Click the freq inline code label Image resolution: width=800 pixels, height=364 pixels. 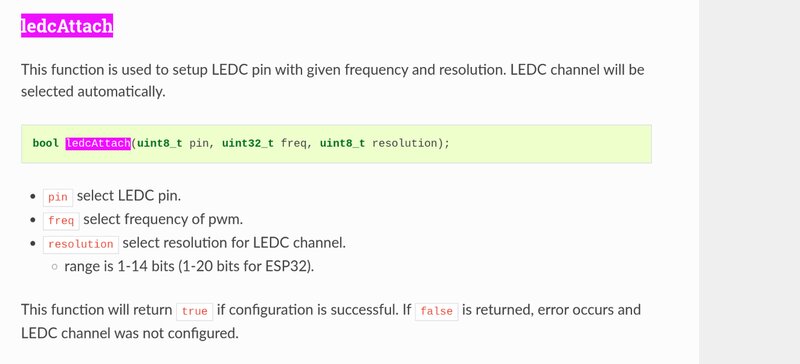pyautogui.click(x=61, y=221)
